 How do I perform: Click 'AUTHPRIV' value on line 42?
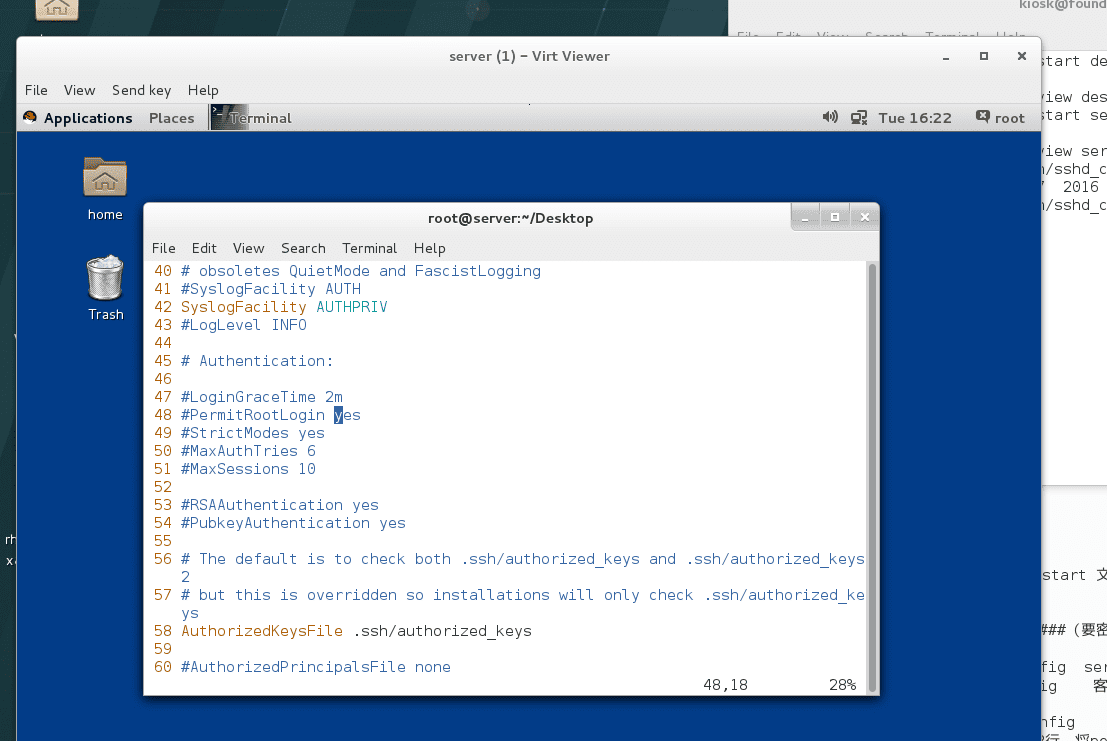point(352,307)
